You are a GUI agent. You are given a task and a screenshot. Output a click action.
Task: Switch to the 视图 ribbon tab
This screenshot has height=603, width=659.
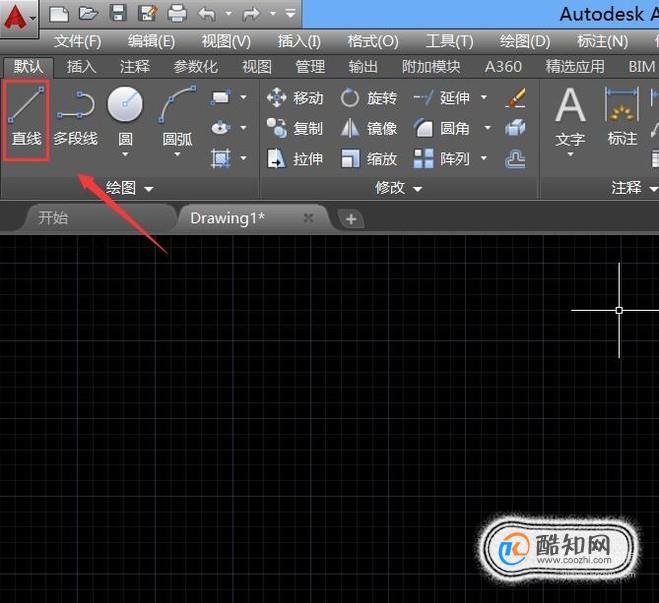(x=257, y=67)
